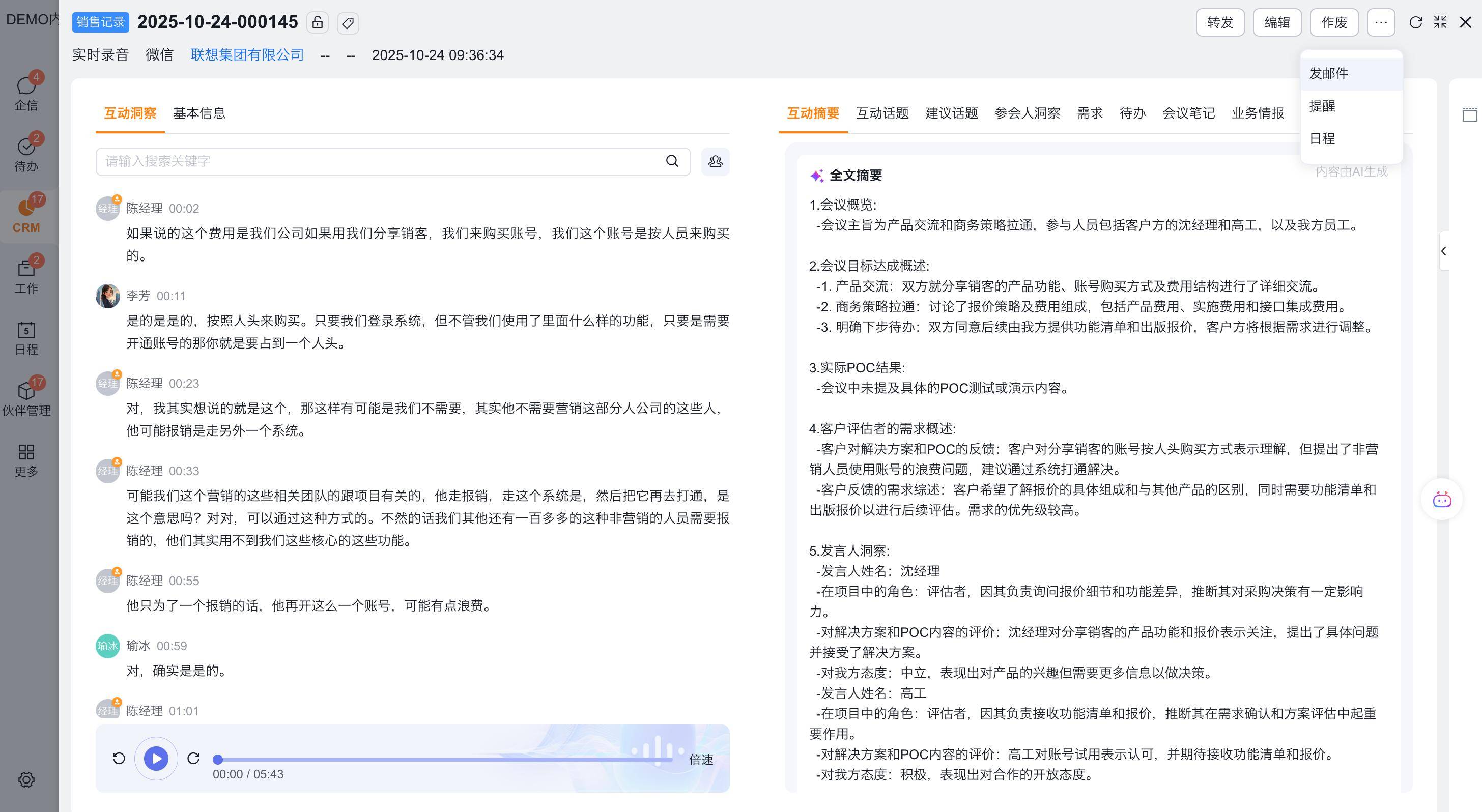
Task: Skip forward with the forward icon
Action: pyautogui.click(x=193, y=759)
